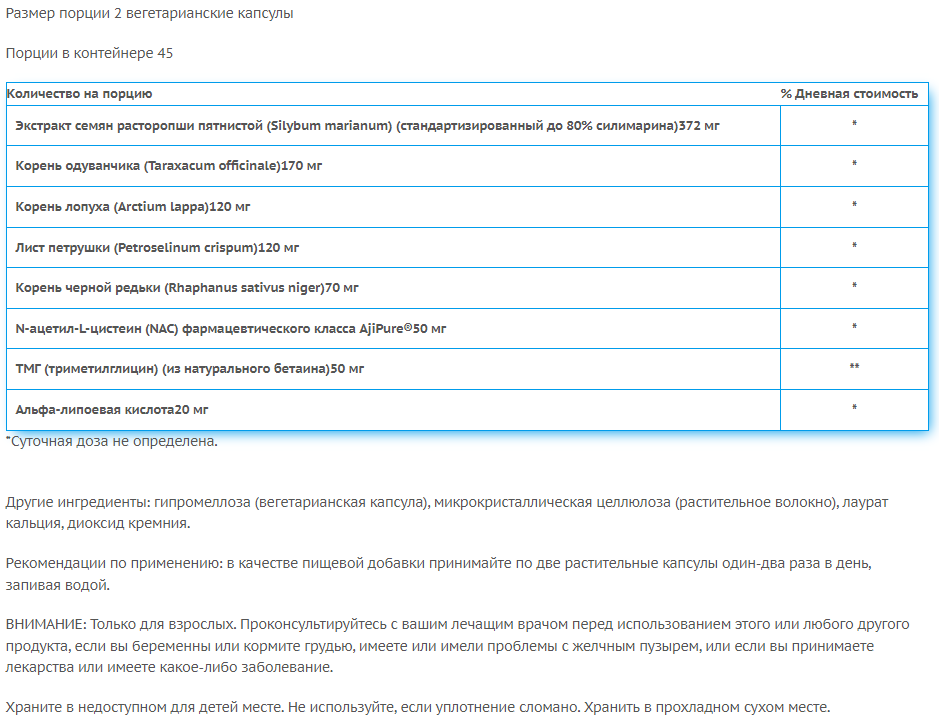Image resolution: width=939 pixels, height=723 pixels.
Task: Click the asterisk in the 'Альфа-липоевая кислота' row
Action: 854,409
